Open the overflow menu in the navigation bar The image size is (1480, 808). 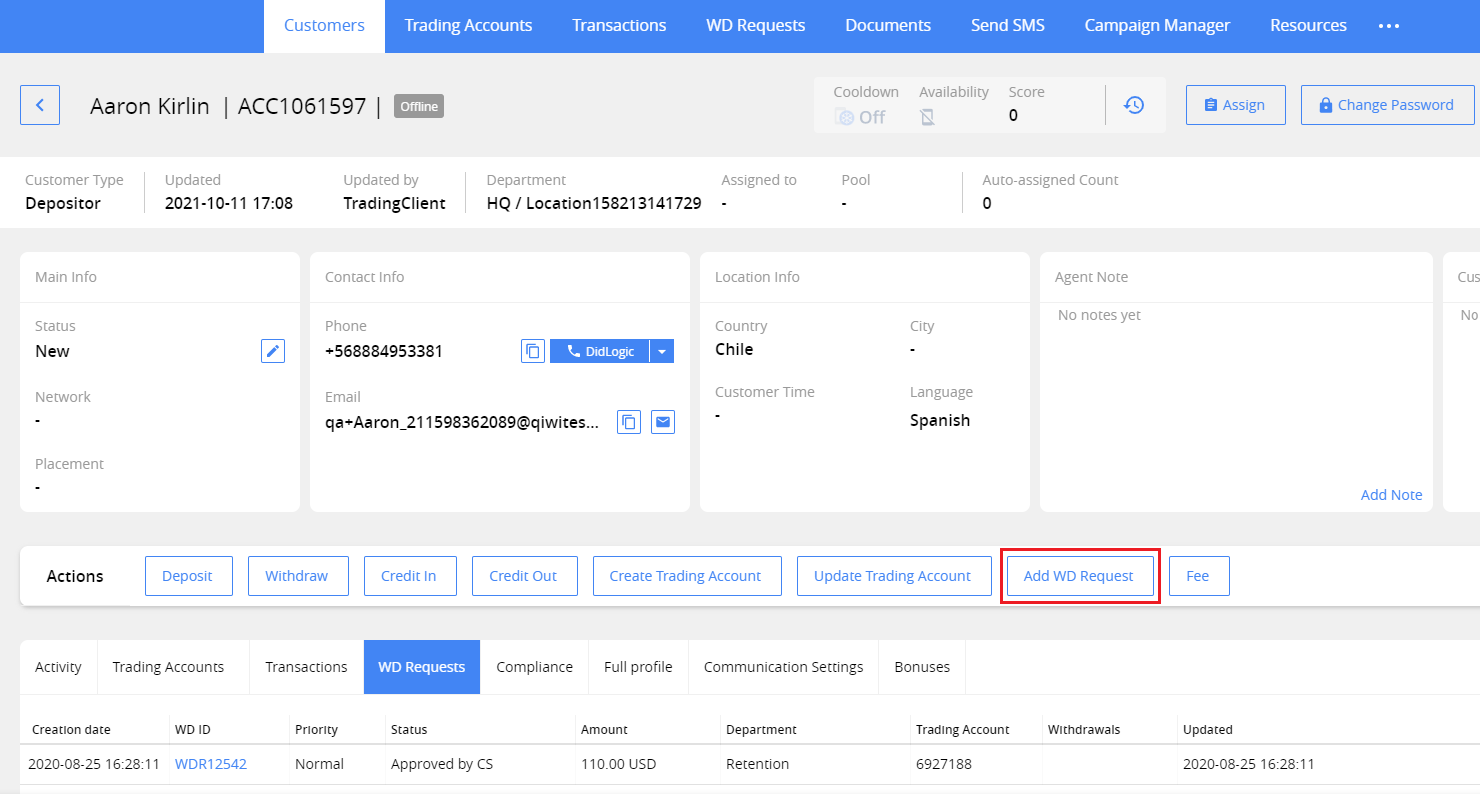(x=1388, y=26)
